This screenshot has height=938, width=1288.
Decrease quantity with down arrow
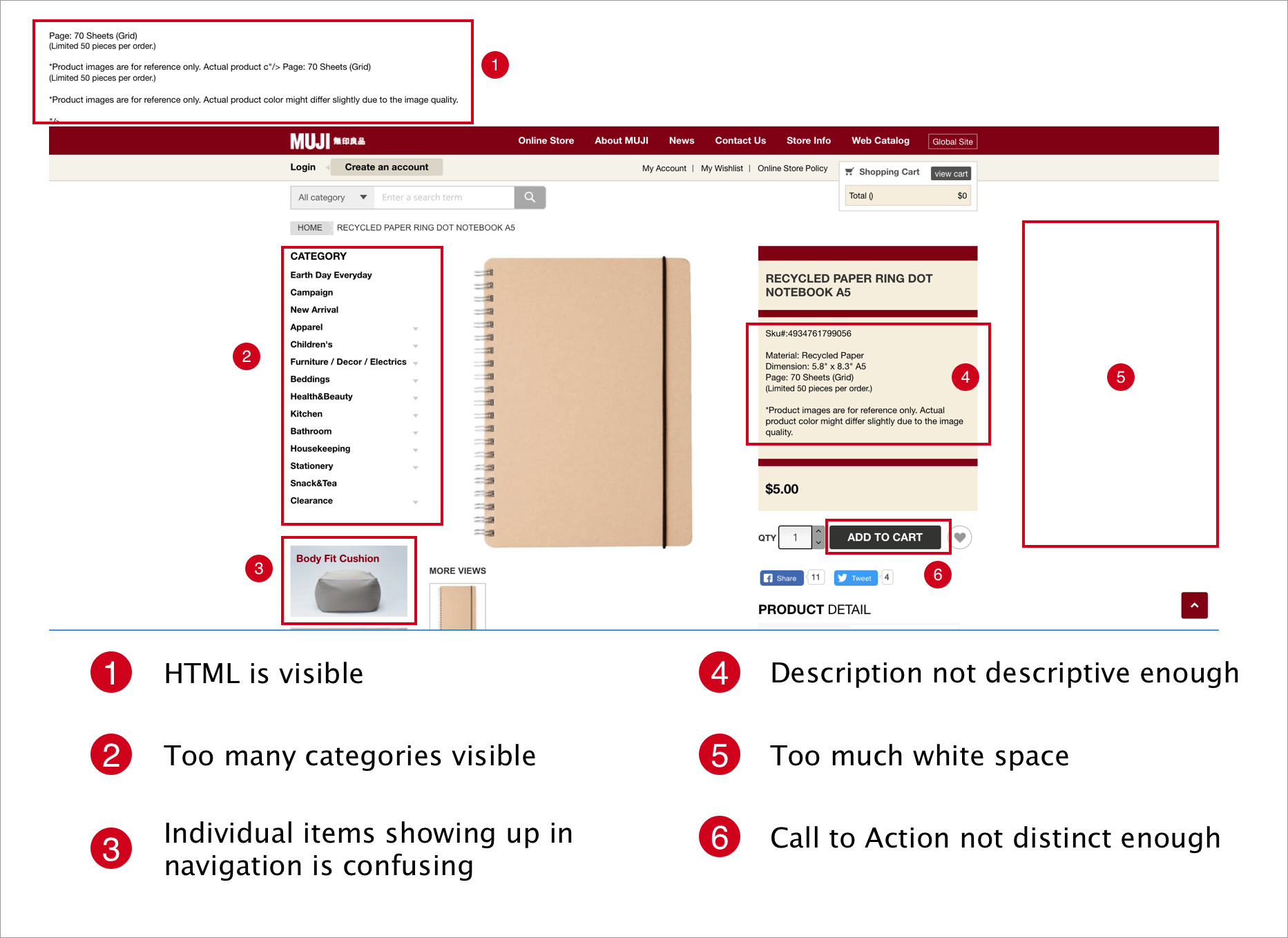(x=818, y=543)
